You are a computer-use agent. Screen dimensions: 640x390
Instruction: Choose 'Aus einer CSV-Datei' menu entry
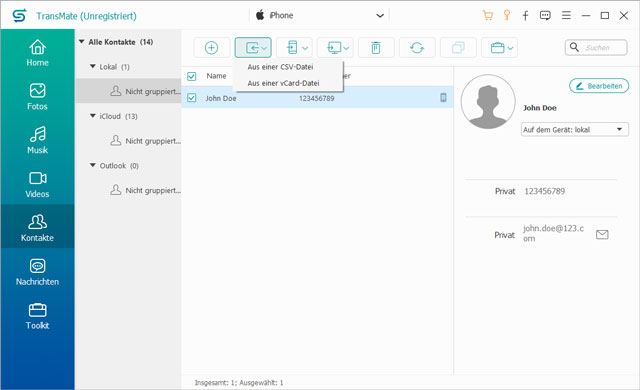click(280, 67)
